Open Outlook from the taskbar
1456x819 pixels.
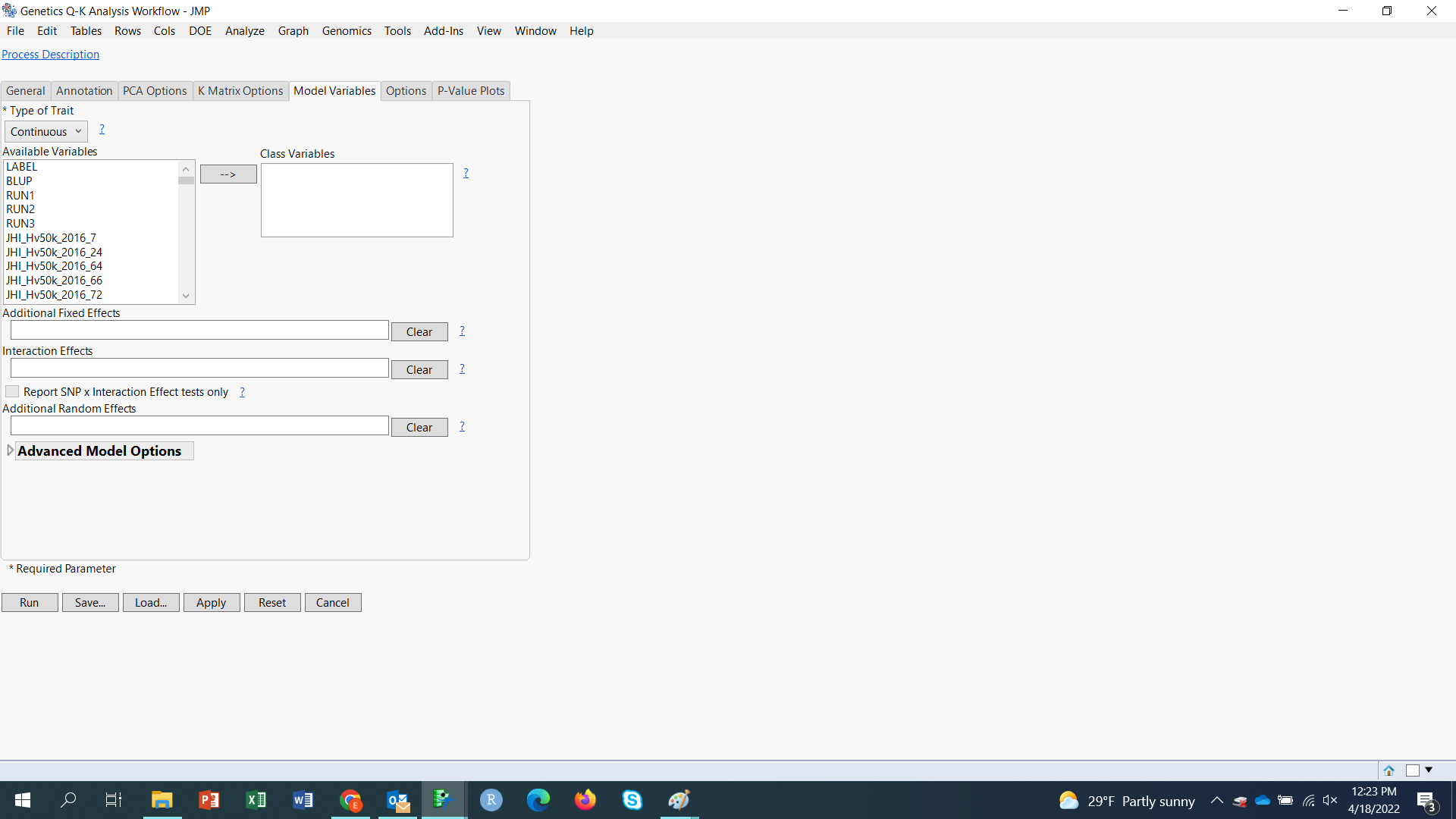pyautogui.click(x=397, y=800)
